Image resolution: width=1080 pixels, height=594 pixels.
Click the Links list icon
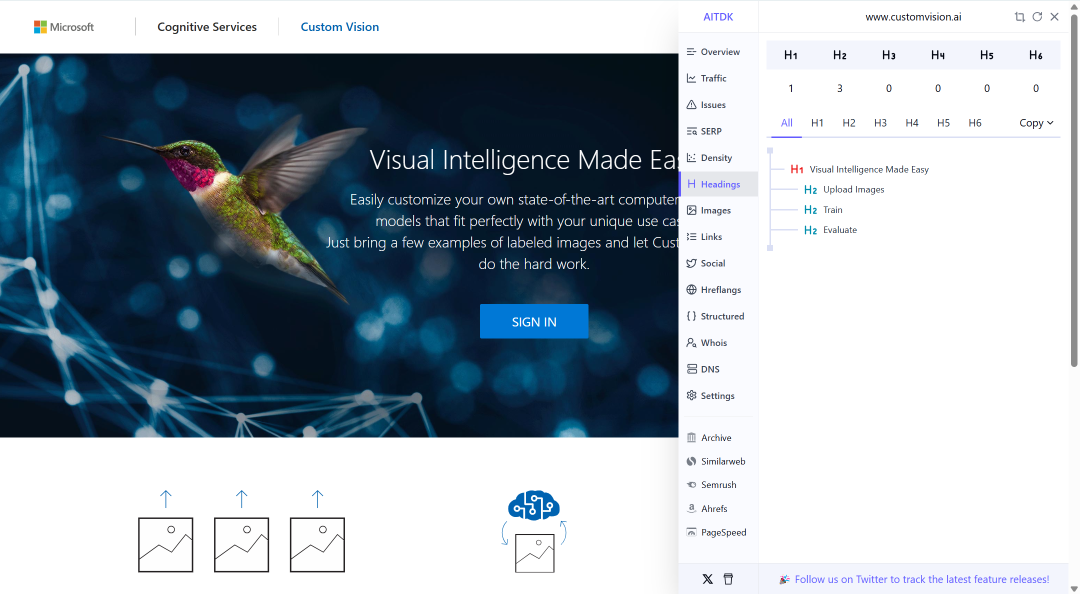[692, 236]
